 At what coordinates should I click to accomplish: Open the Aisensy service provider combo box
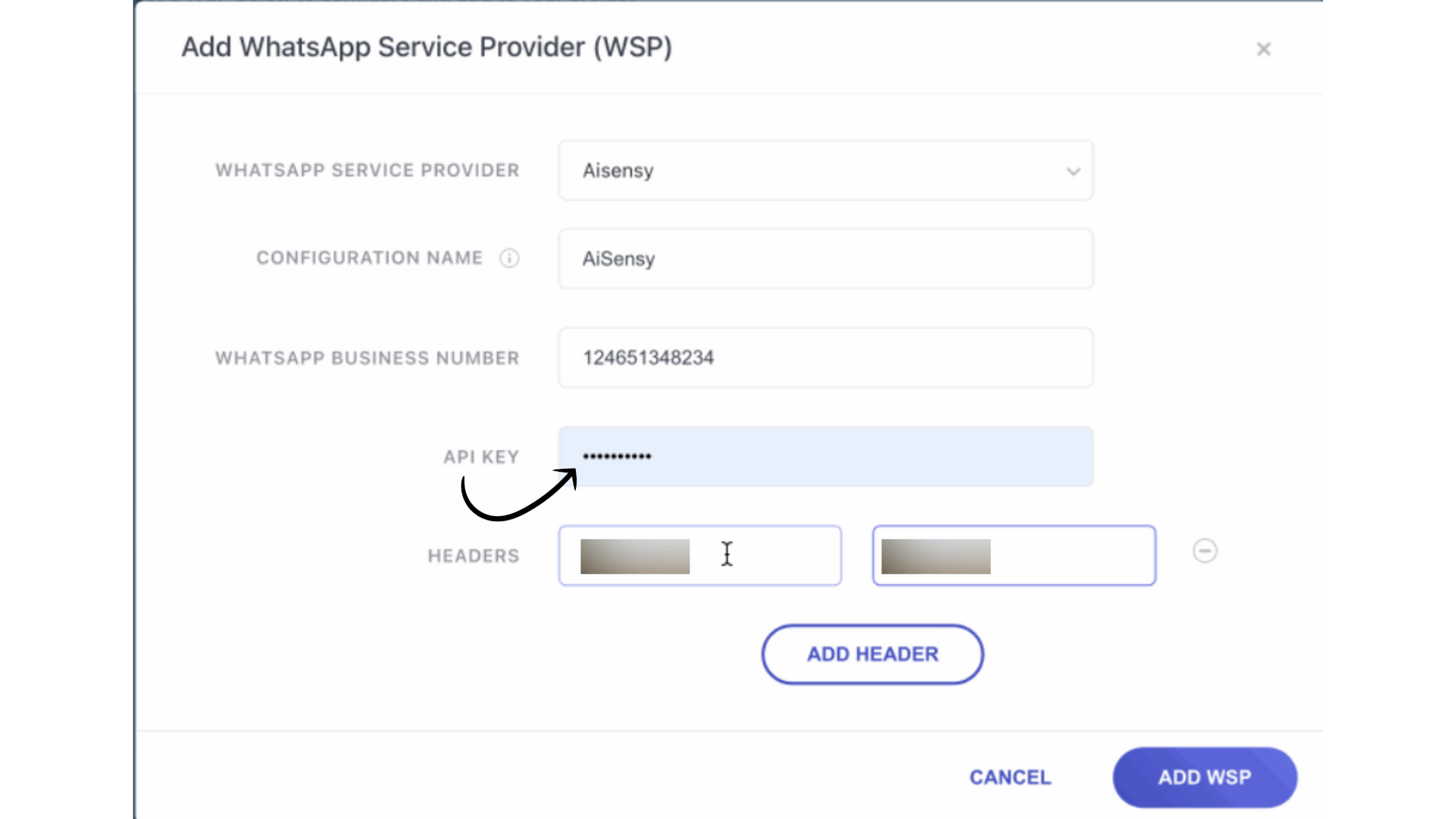826,170
